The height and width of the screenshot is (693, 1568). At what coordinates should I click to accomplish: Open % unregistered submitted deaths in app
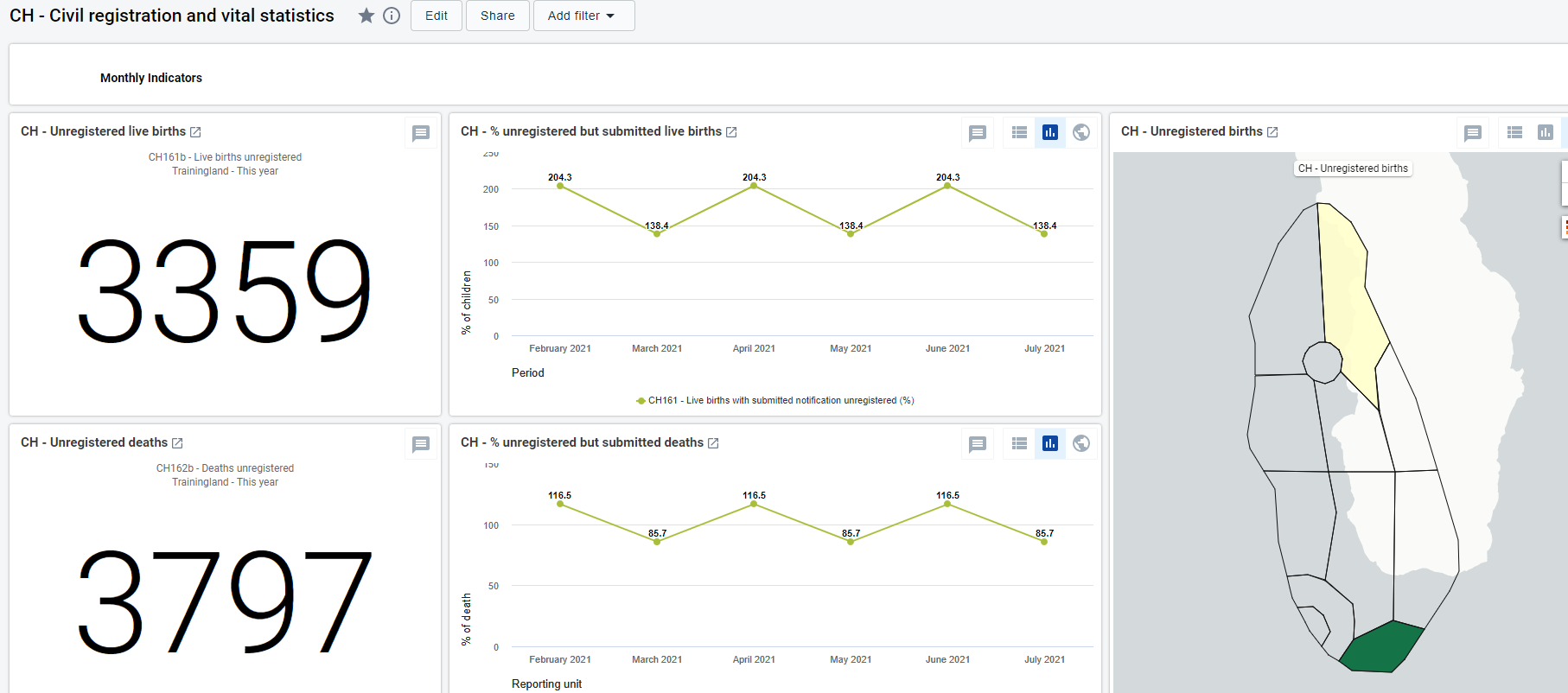(713, 443)
